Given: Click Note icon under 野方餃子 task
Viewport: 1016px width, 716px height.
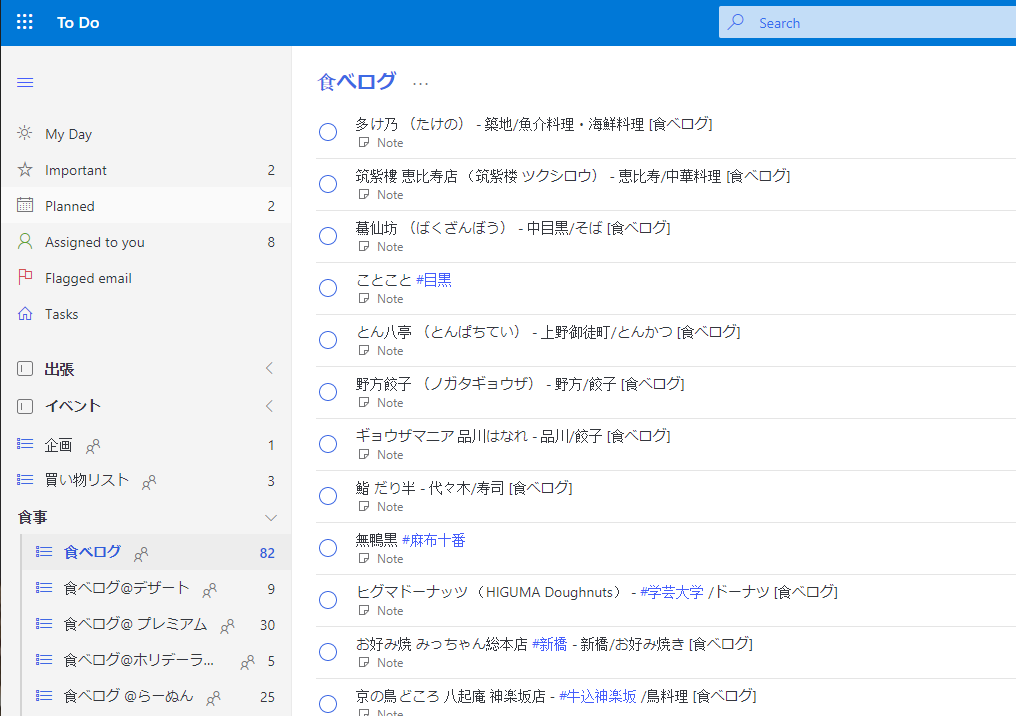Looking at the screenshot, I should pyautogui.click(x=364, y=402).
